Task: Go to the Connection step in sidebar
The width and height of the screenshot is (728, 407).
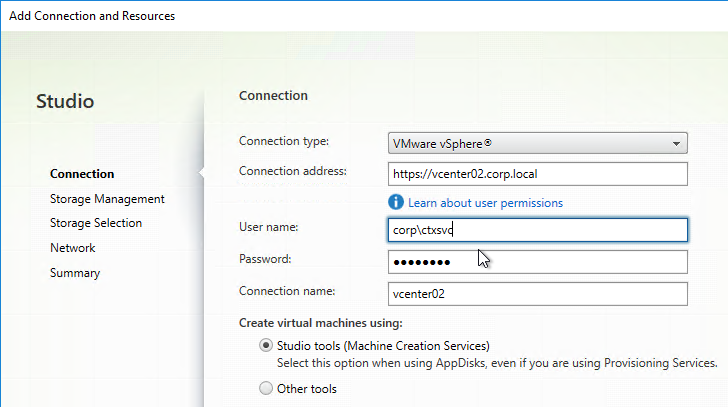Action: pyautogui.click(x=82, y=174)
